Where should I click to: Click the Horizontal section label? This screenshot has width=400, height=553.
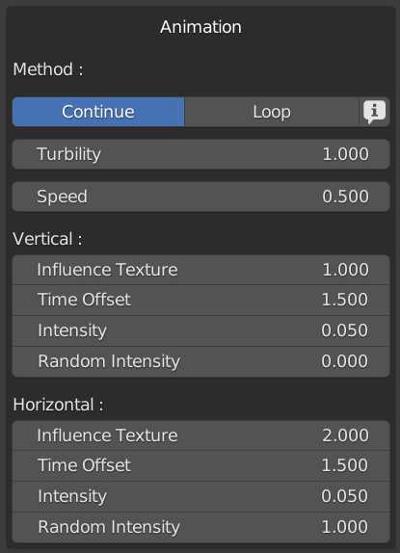tap(58, 405)
